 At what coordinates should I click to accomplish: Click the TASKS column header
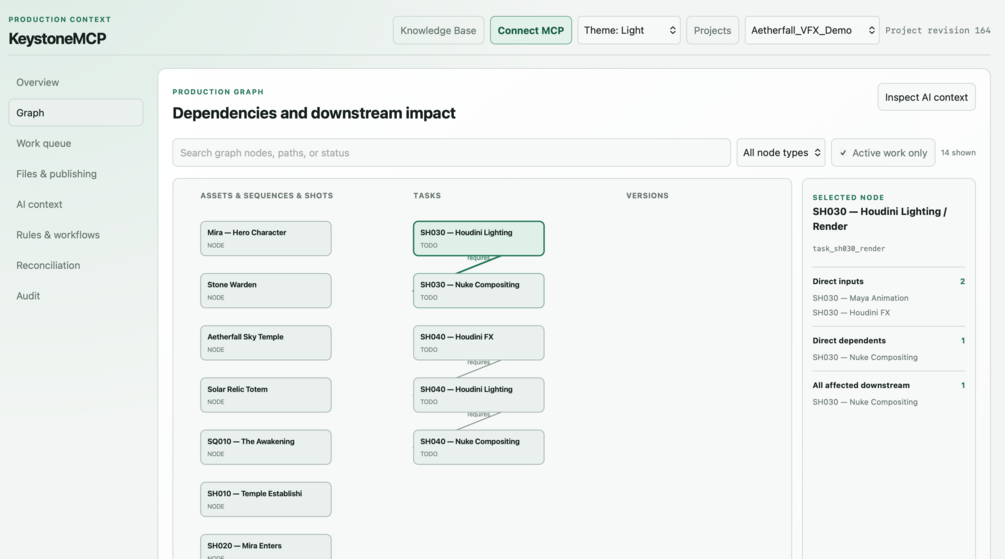click(x=427, y=196)
